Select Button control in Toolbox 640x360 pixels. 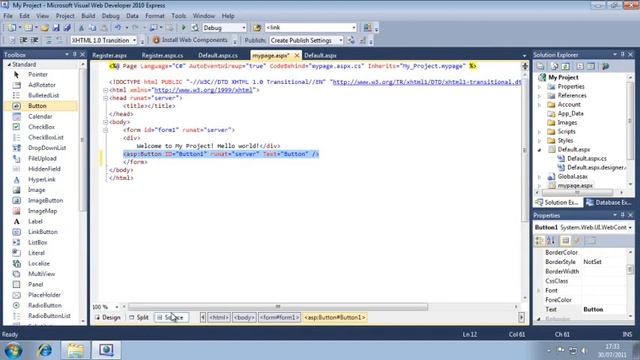point(40,106)
